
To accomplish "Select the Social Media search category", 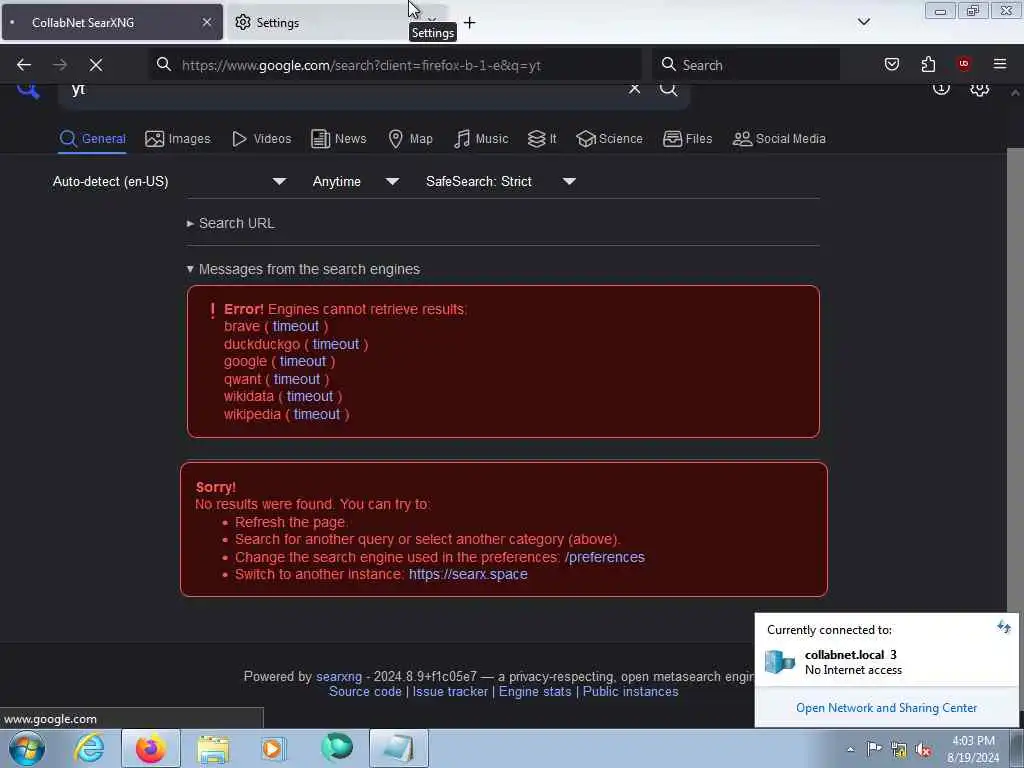I will click(x=778, y=138).
